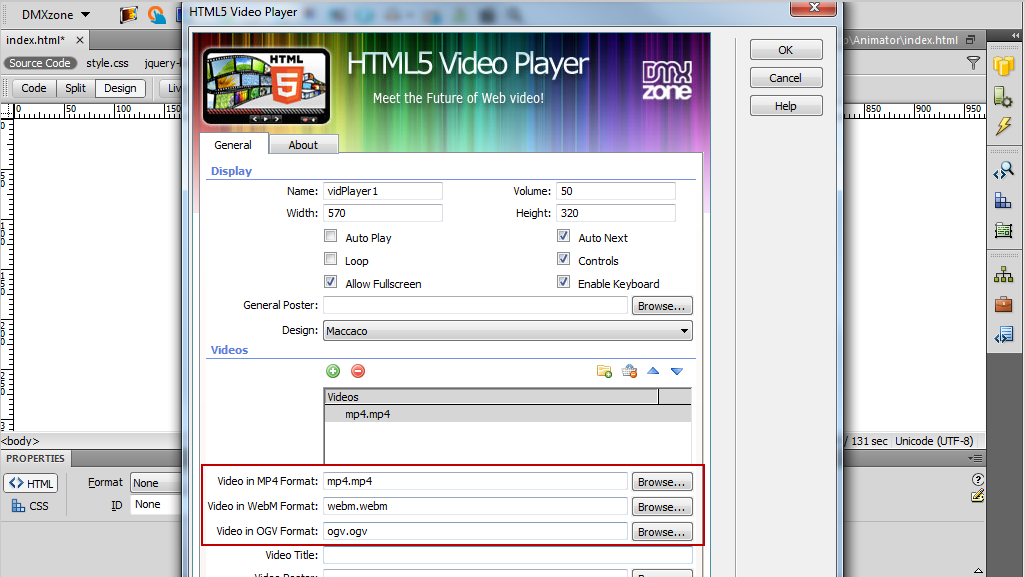Click the OK button

786,50
